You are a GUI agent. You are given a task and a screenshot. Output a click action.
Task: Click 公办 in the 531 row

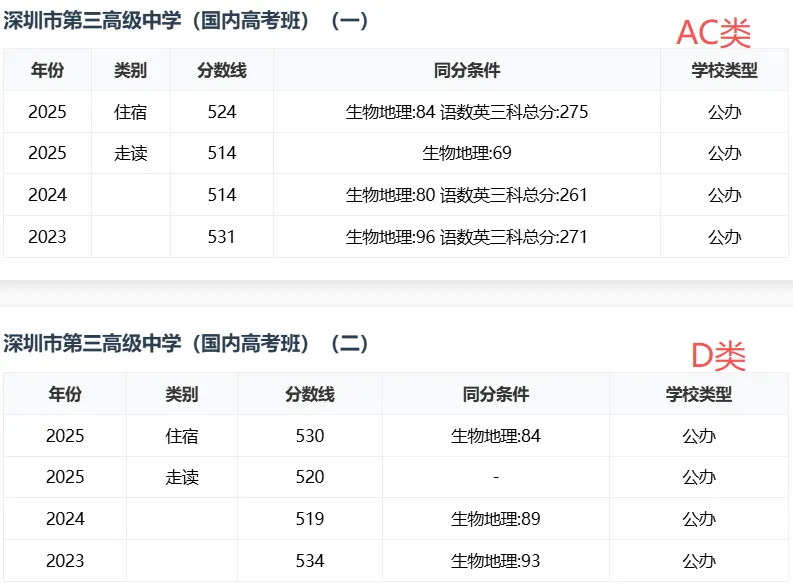(x=724, y=237)
